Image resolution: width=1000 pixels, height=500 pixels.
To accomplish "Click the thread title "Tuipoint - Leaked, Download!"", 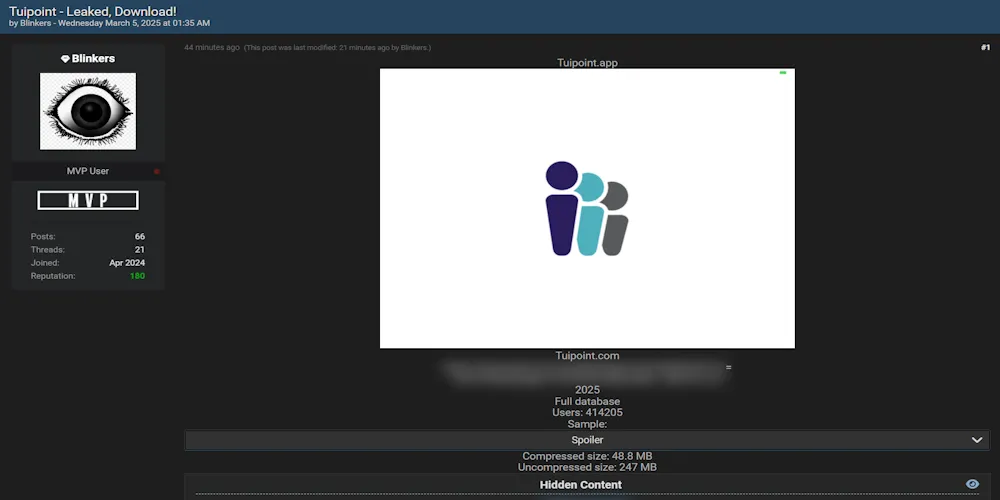I will pos(92,11).
